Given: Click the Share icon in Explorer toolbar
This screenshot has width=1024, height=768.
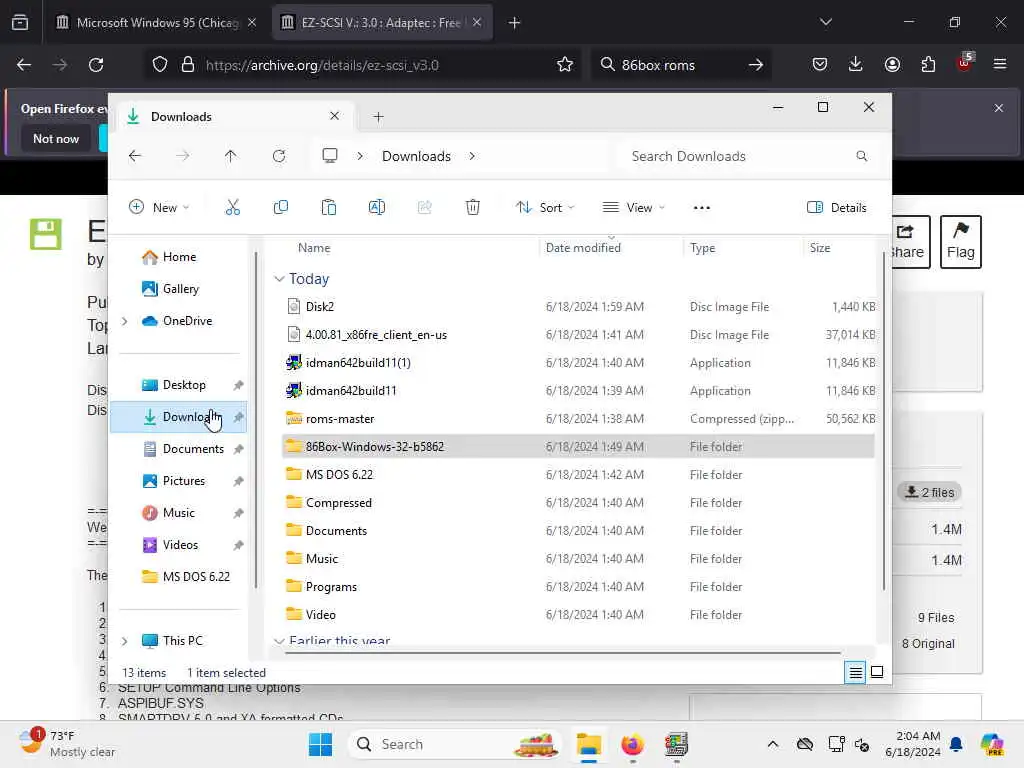Looking at the screenshot, I should (424, 208).
